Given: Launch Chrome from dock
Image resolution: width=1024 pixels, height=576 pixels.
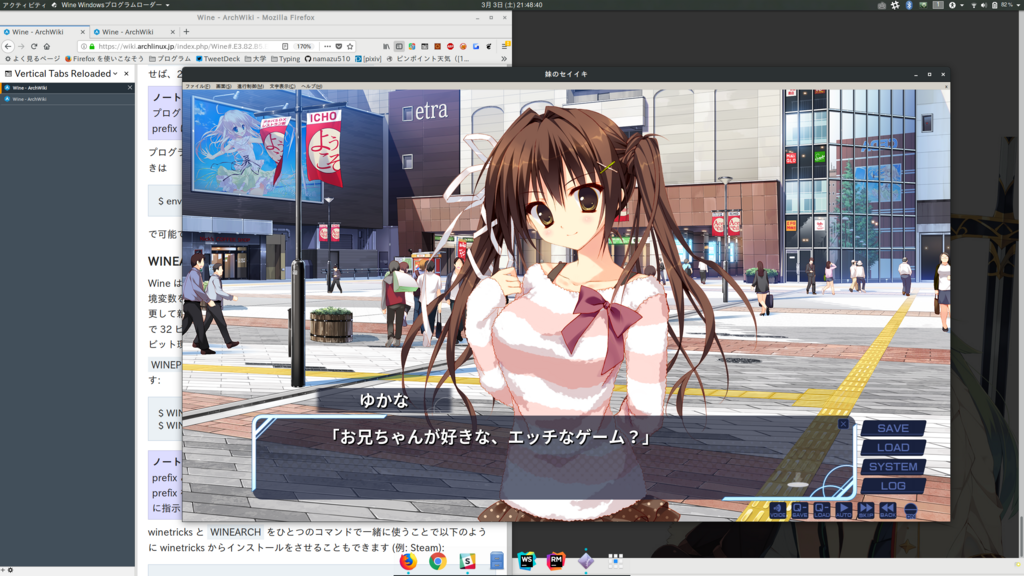Looking at the screenshot, I should point(438,561).
